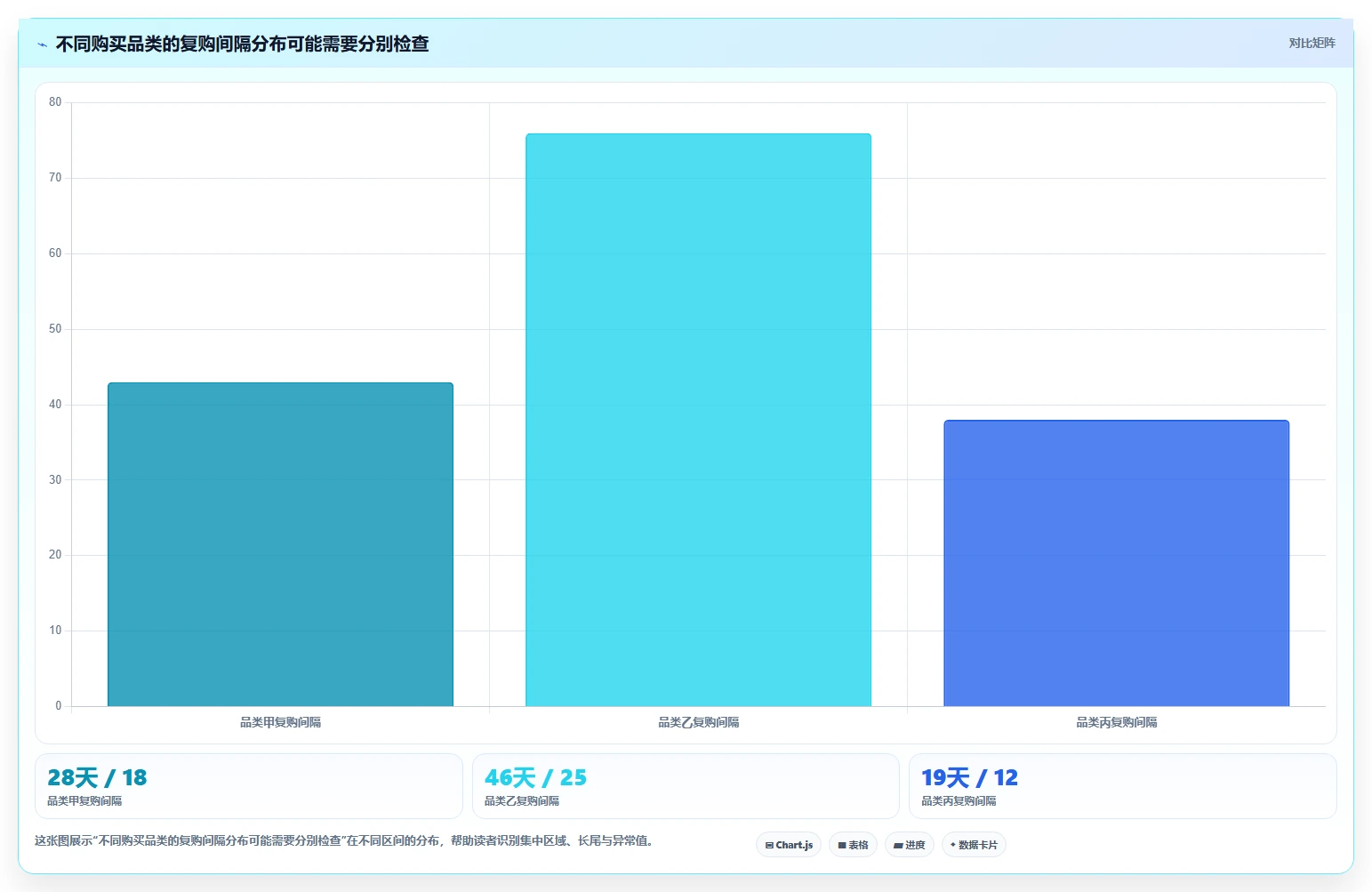This screenshot has height=892, width=1372.
Task: Click the 46天 / 25 stat card
Action: (686, 786)
